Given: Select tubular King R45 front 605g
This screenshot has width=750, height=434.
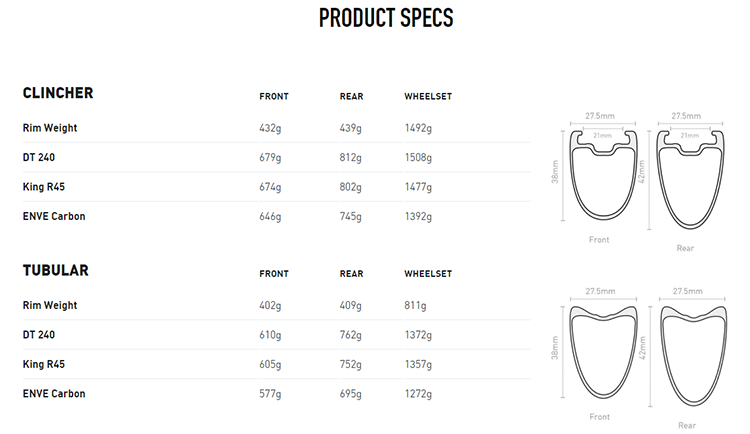Looking at the screenshot, I should coord(270,365).
